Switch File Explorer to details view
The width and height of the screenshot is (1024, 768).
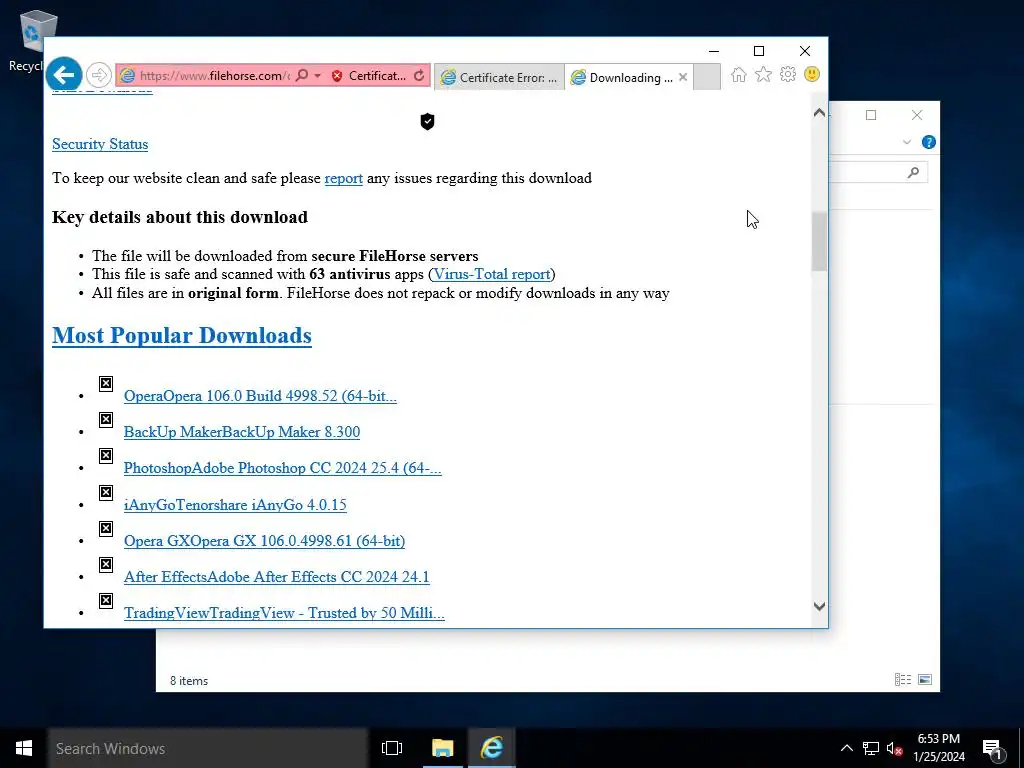903,680
